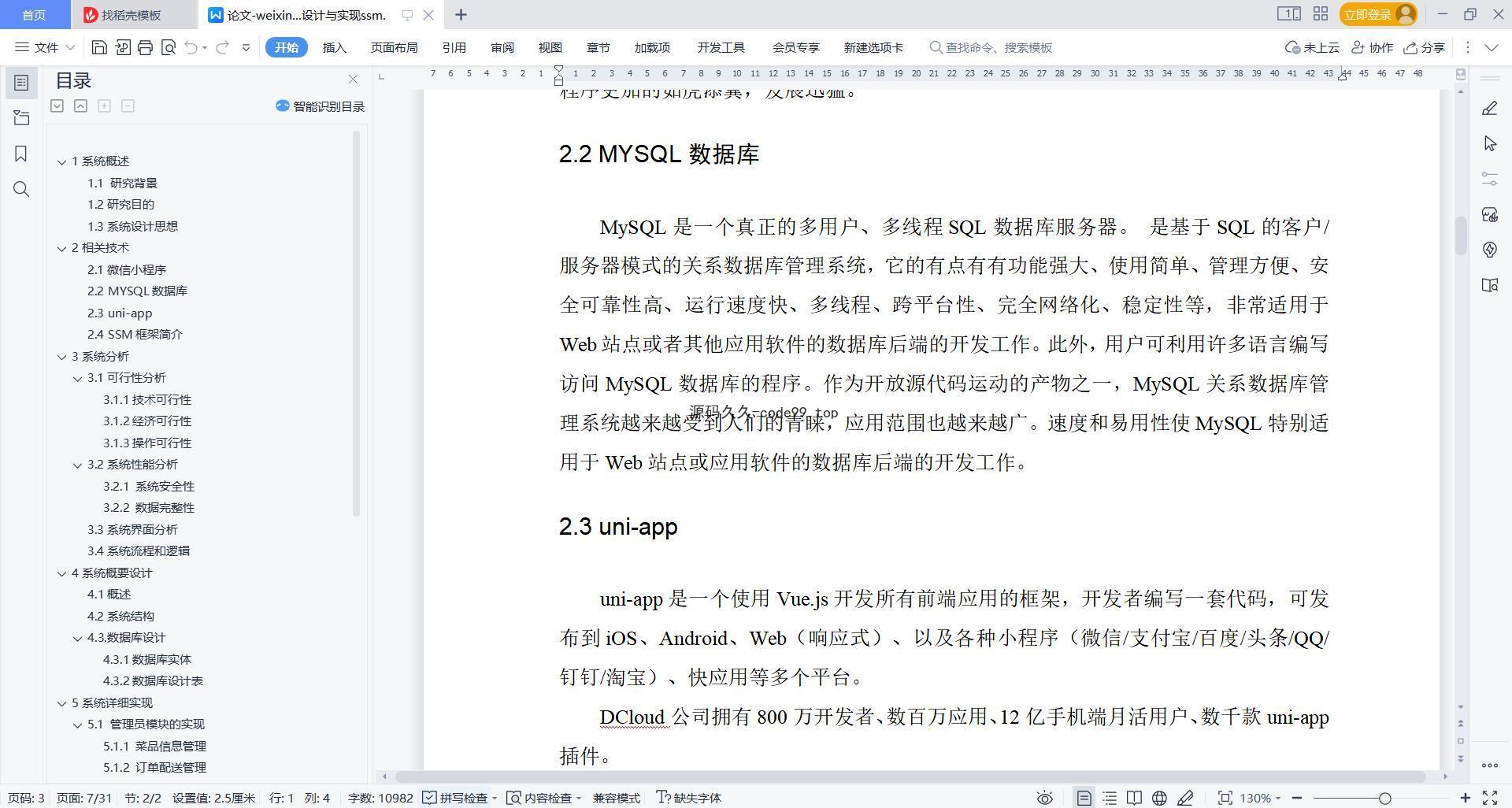Open the 开发工具 ribbon tab
The width and height of the screenshot is (1512, 808).
721,48
